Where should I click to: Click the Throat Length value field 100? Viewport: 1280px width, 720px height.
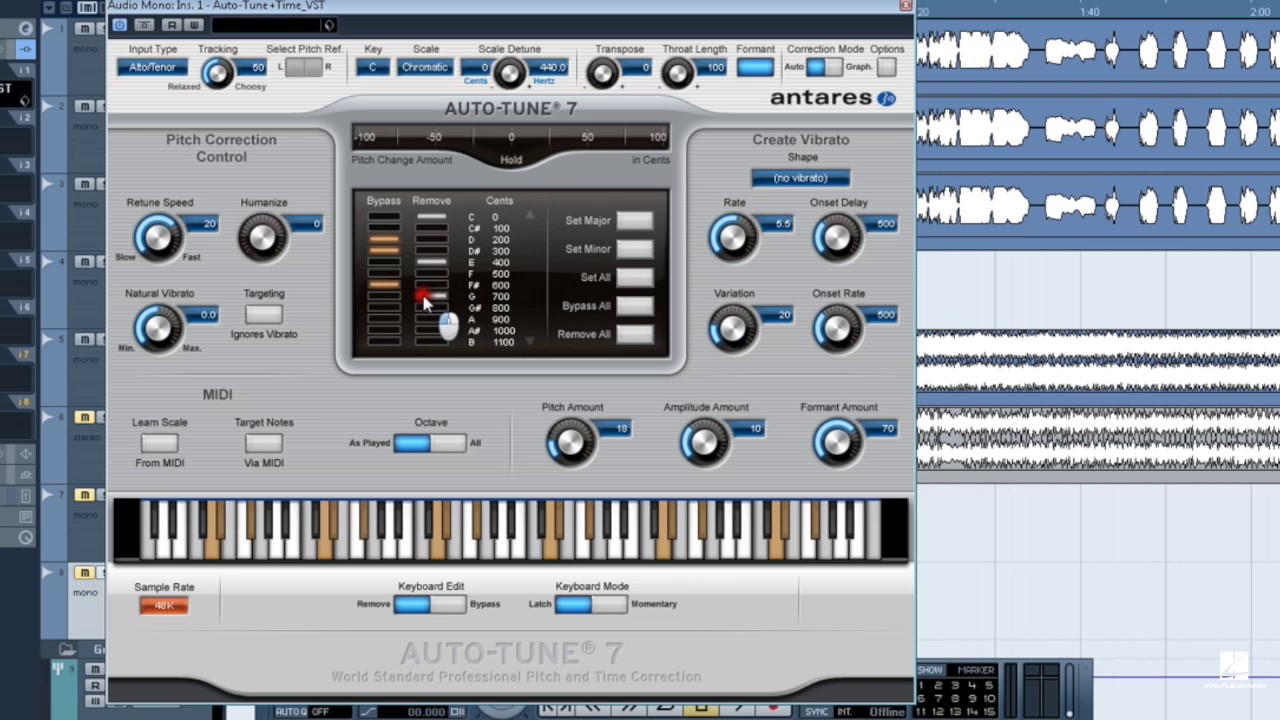point(712,67)
